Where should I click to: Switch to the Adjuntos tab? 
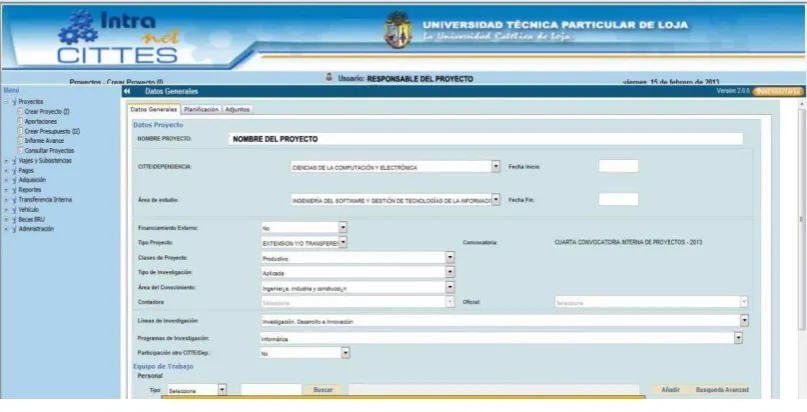tap(237, 110)
